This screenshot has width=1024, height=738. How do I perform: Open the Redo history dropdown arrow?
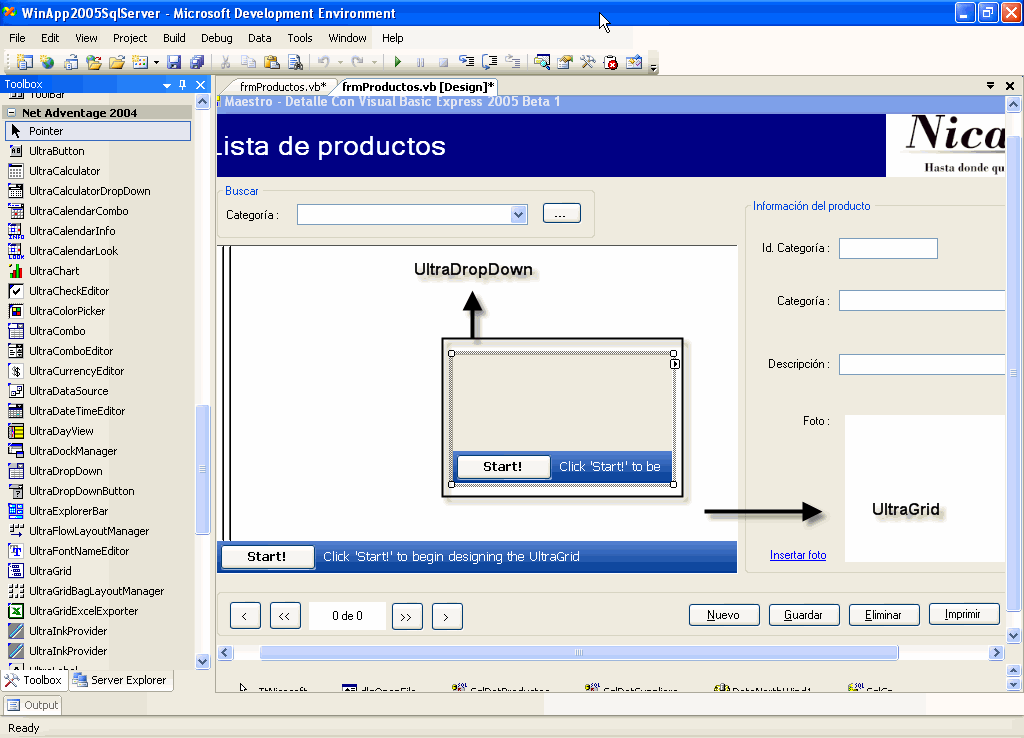point(374,63)
